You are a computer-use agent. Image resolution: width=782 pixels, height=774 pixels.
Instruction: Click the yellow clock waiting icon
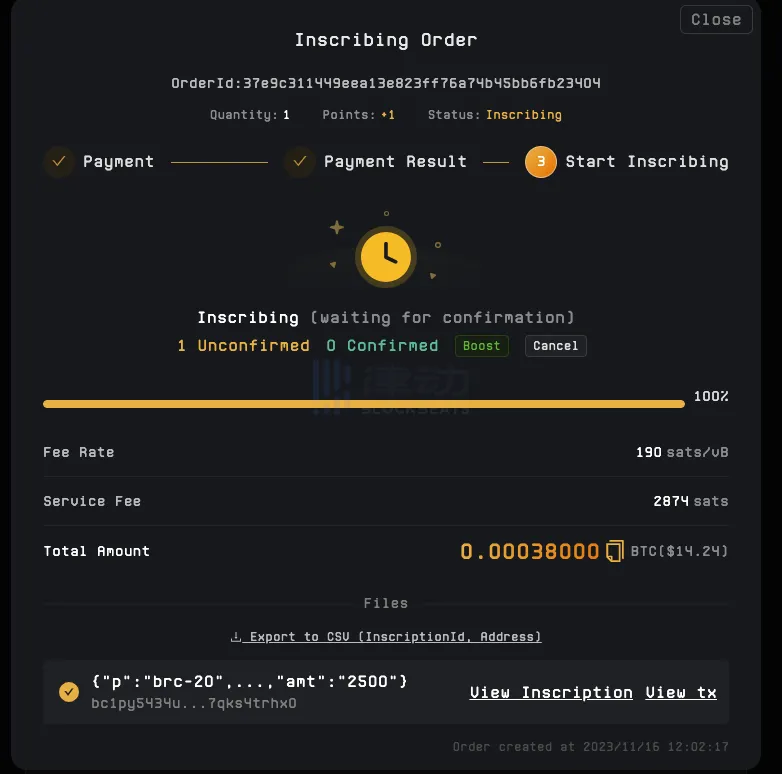(x=387, y=256)
